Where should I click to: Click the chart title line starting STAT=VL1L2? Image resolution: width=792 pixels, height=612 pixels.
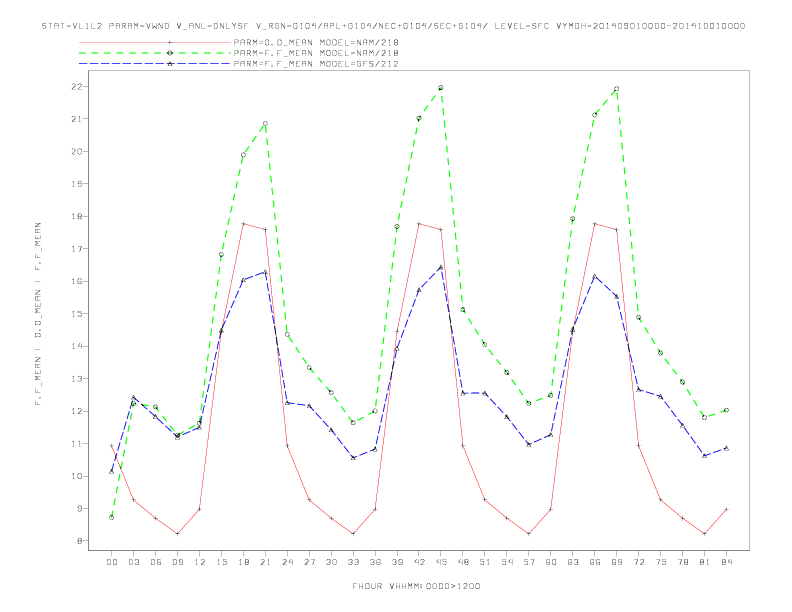point(393,26)
